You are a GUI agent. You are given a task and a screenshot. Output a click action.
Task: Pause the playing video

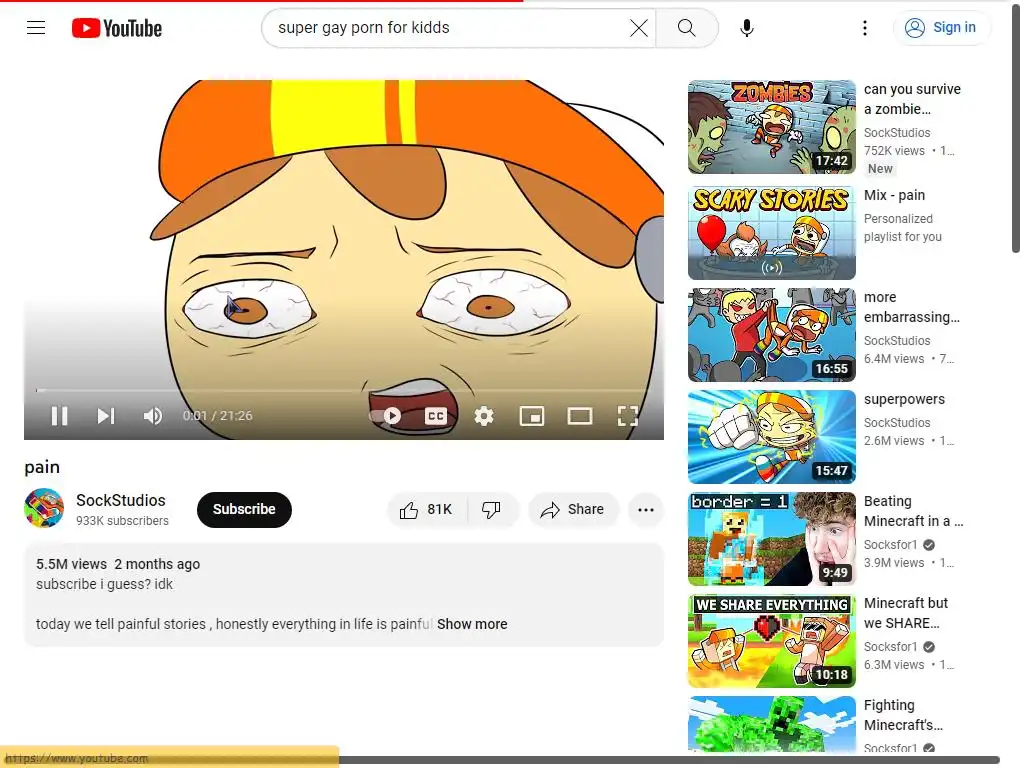(x=59, y=416)
